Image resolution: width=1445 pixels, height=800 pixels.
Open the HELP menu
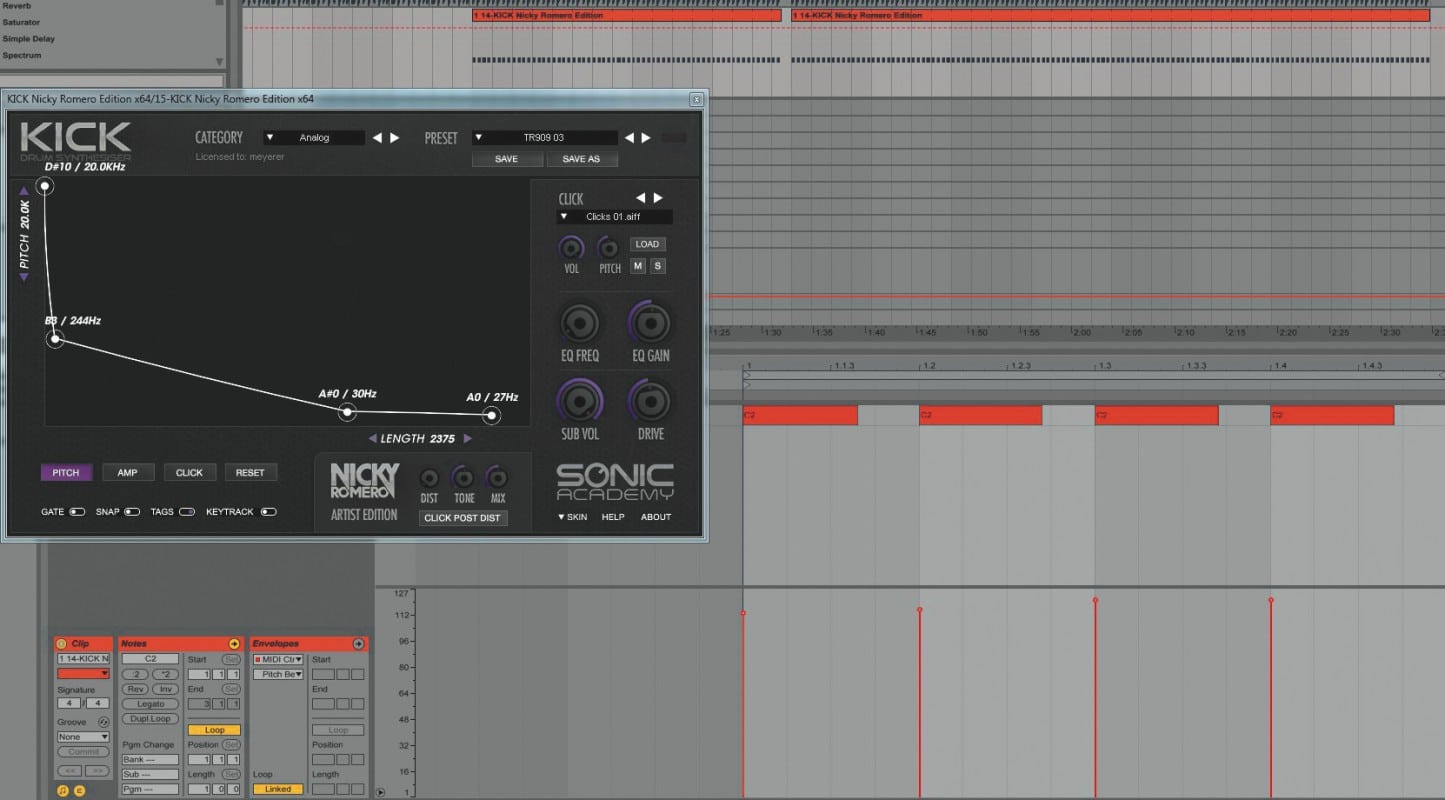pyautogui.click(x=613, y=517)
